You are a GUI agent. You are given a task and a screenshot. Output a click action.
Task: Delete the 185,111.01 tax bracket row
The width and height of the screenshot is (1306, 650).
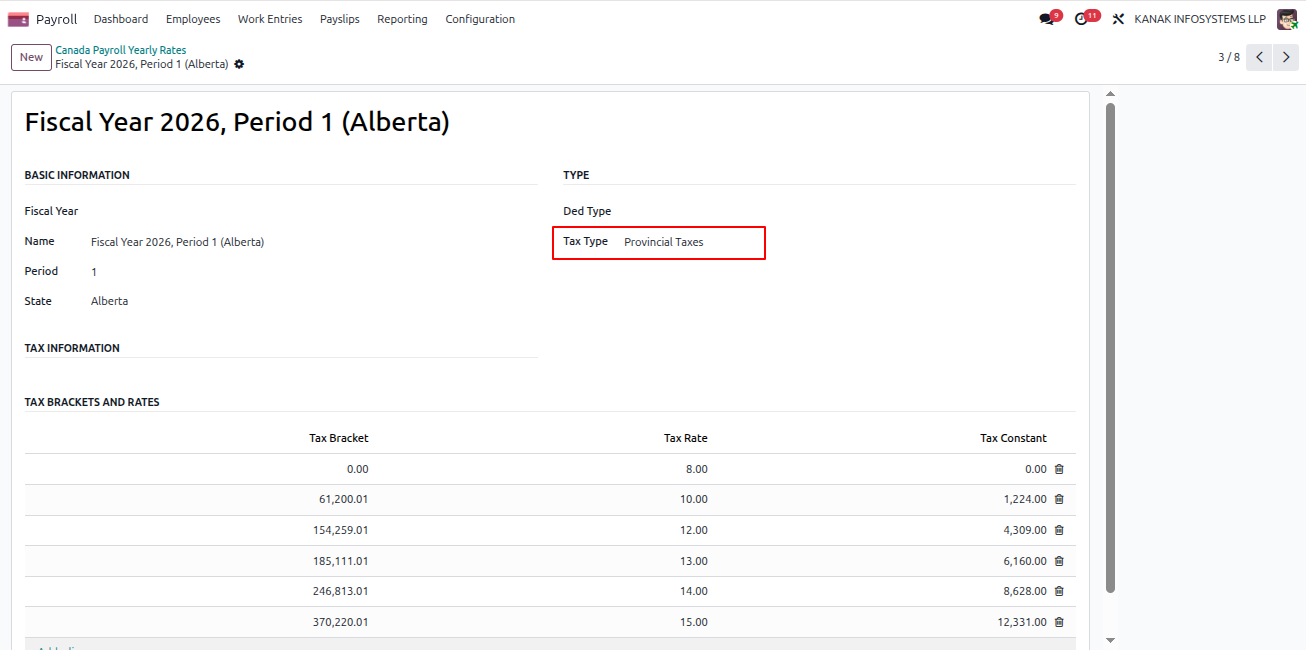click(1059, 561)
